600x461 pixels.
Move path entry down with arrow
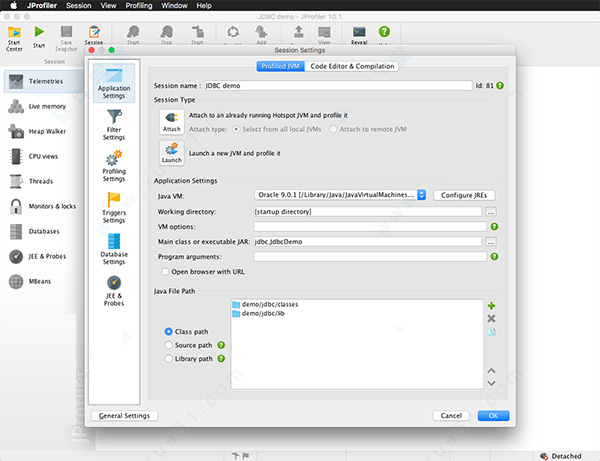point(491,383)
